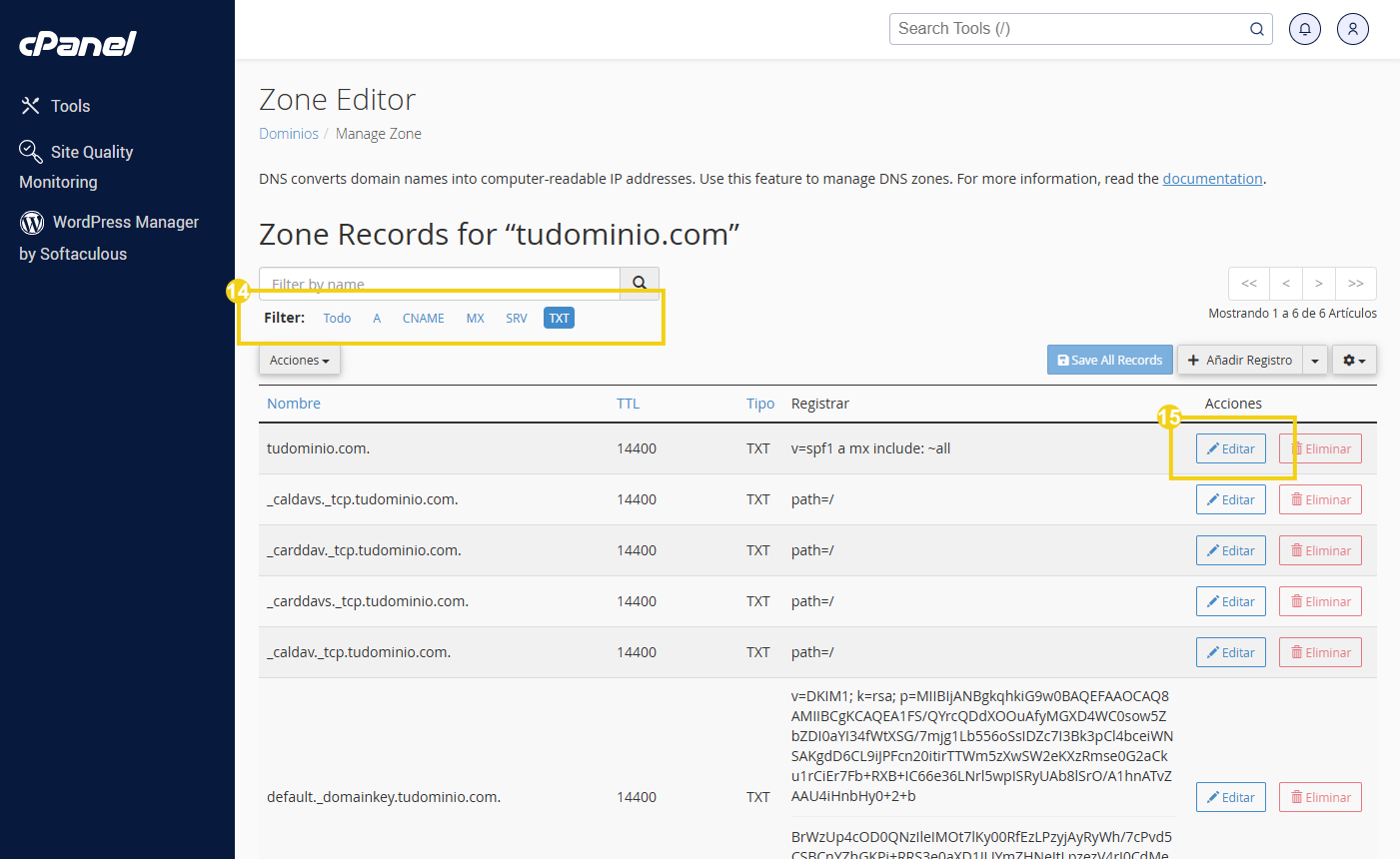
Task: Open the user account icon
Action: 1352,29
